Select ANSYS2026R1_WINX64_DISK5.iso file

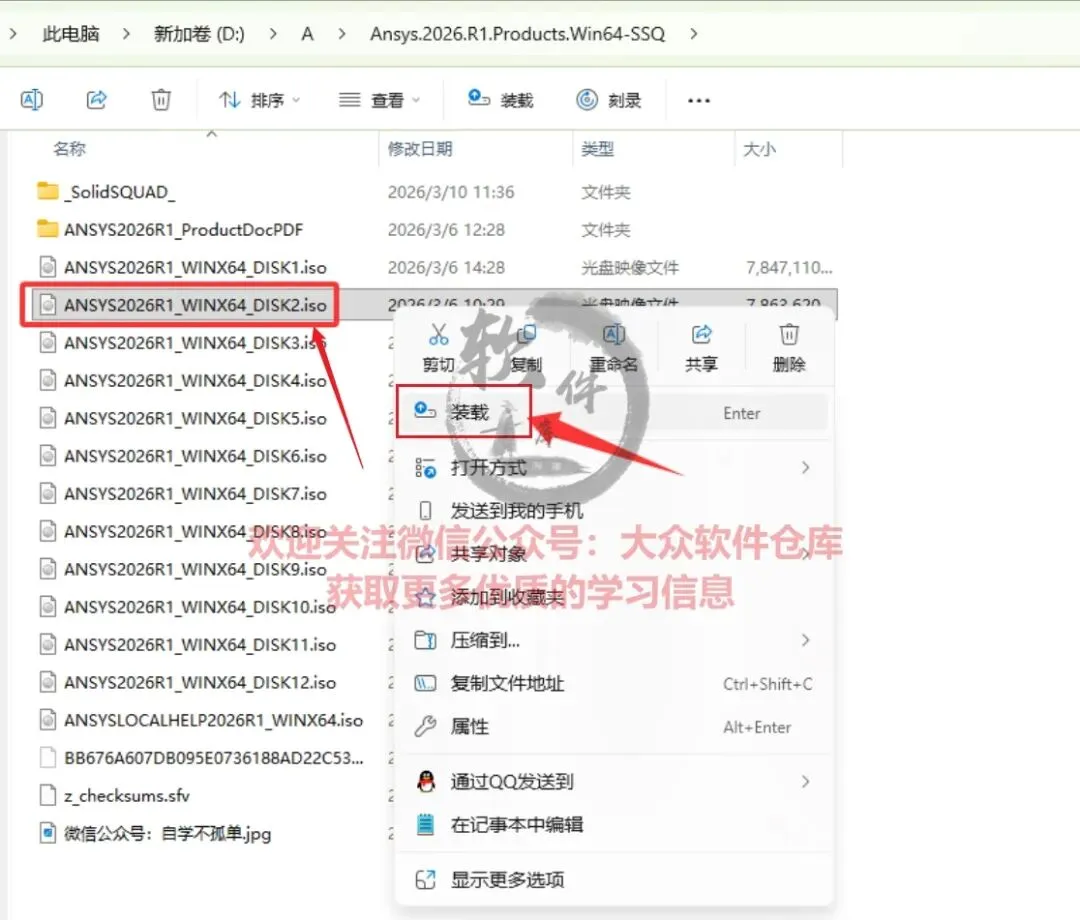pos(195,419)
